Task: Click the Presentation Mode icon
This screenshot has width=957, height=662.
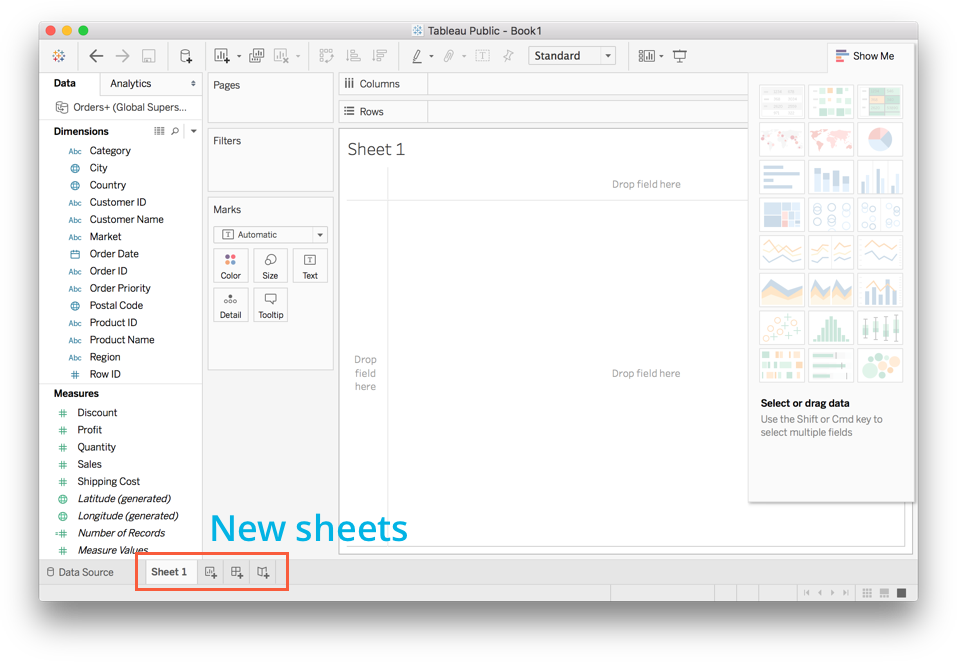Action: tap(680, 56)
